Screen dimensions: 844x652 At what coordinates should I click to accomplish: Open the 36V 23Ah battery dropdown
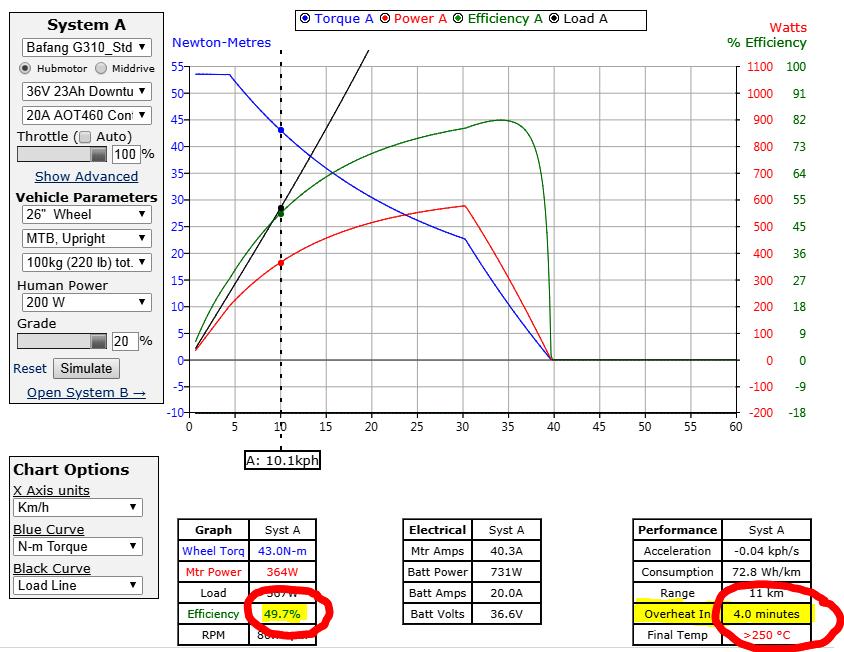click(86, 91)
